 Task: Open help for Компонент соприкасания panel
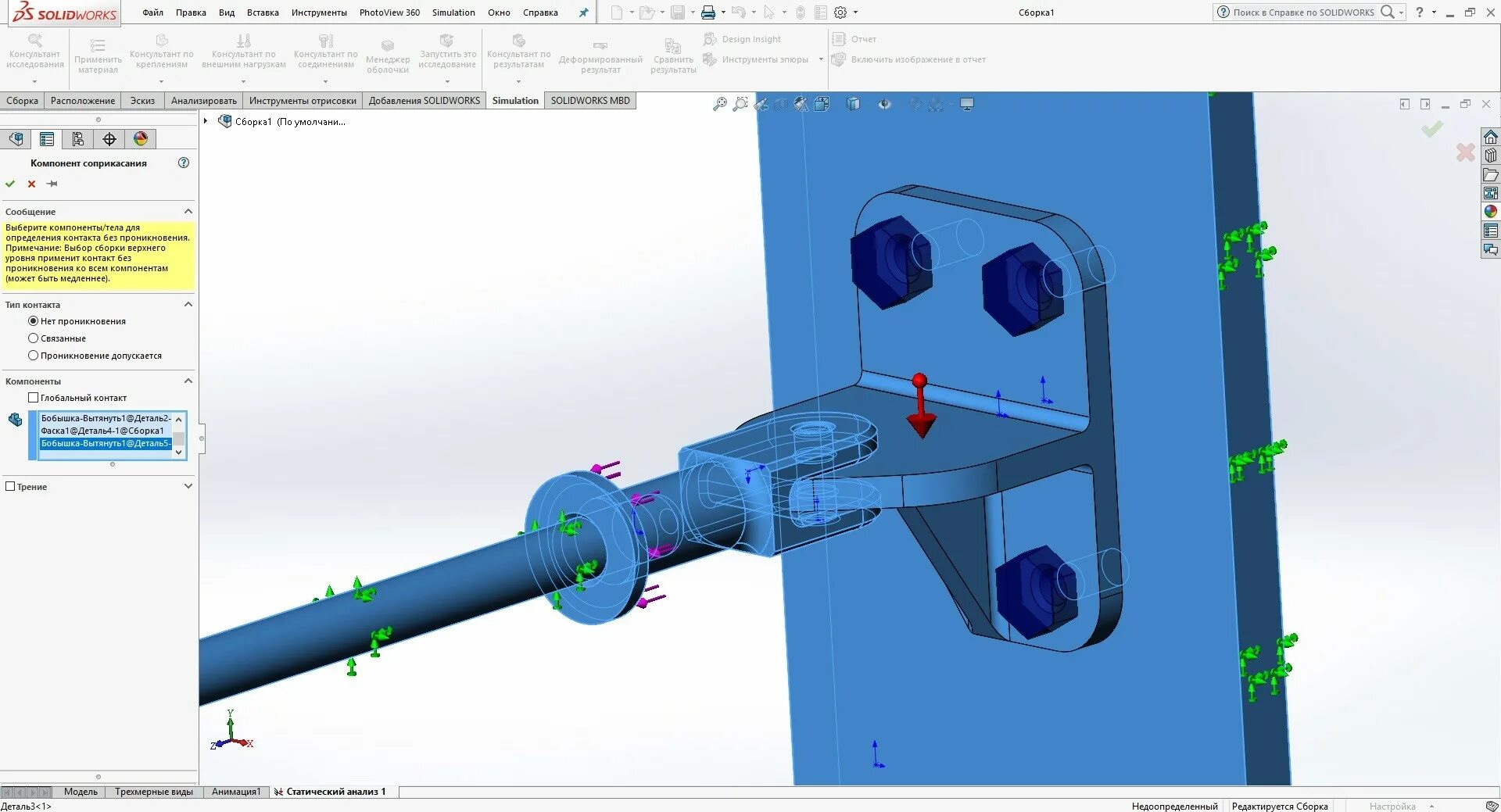click(184, 163)
